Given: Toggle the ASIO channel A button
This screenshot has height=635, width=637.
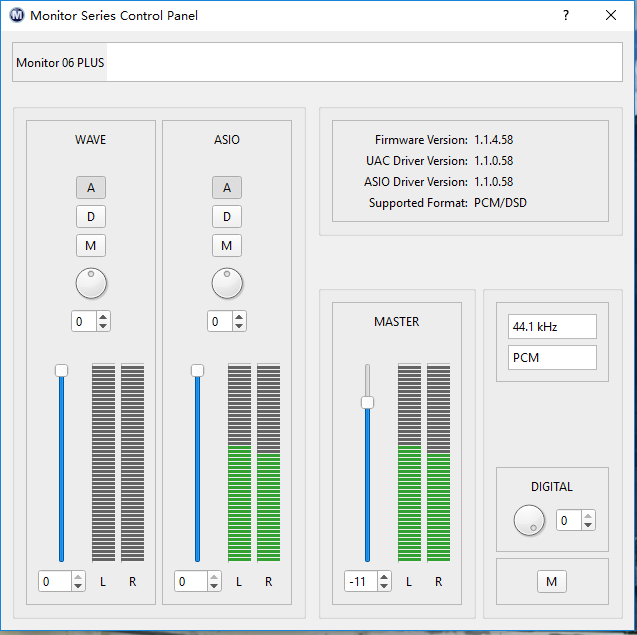Looking at the screenshot, I should (227, 187).
